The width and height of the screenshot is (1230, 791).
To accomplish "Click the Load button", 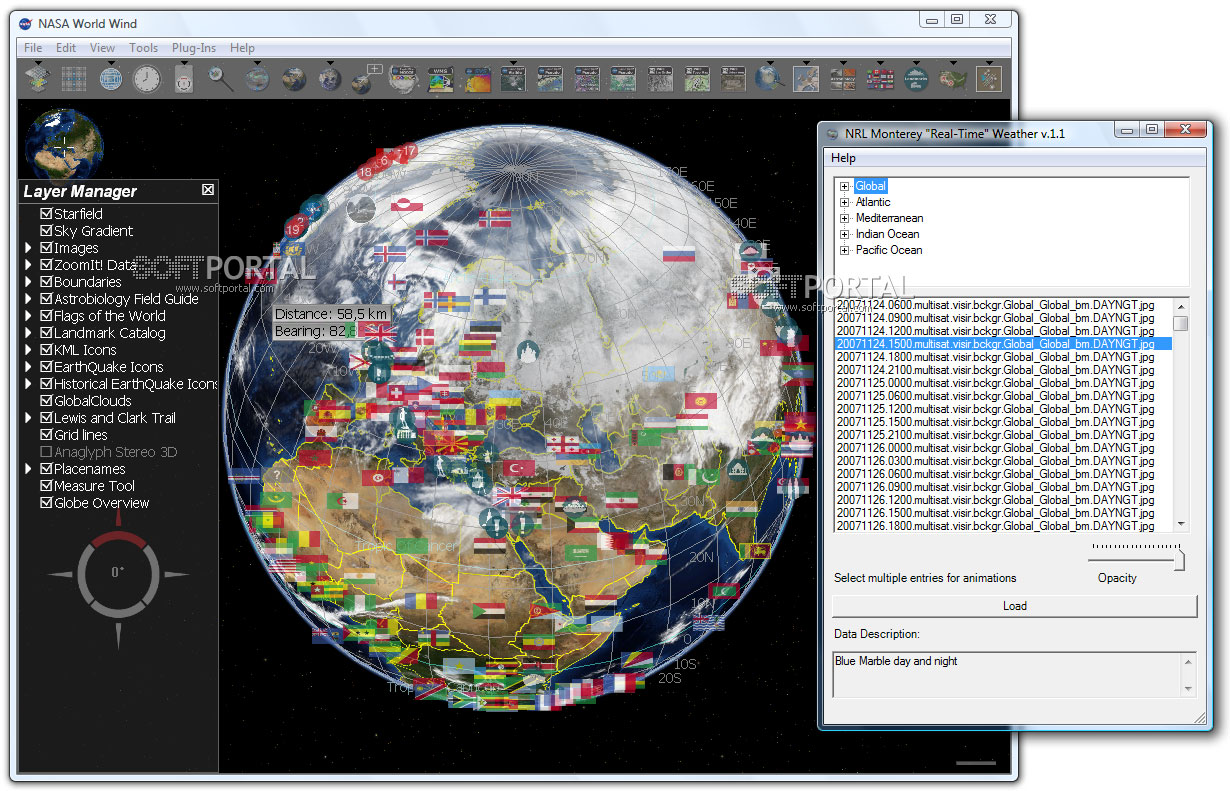I will pos(1014,606).
